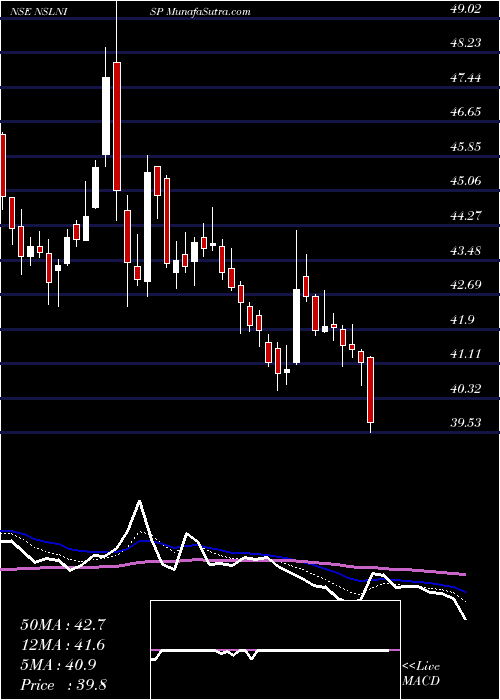
Task: Click the 41.9 price axis label
Action: pos(462,320)
